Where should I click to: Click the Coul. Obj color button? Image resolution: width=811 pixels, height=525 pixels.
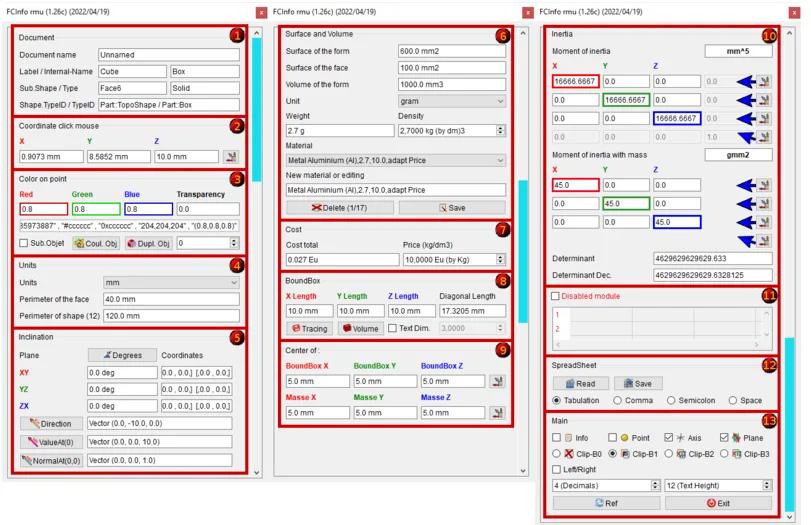pos(96,243)
